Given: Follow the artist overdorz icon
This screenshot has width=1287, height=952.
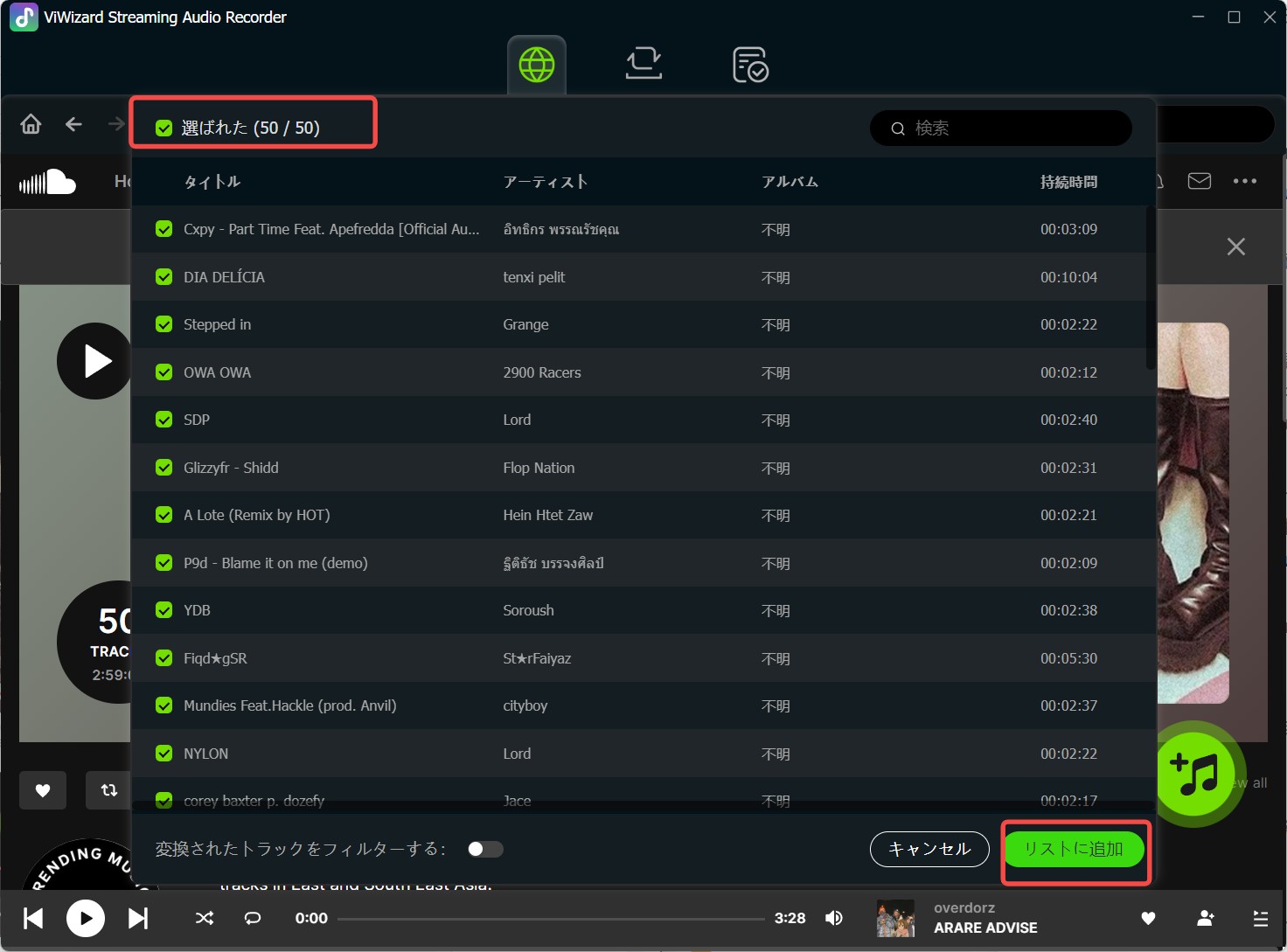Looking at the screenshot, I should [x=1206, y=918].
